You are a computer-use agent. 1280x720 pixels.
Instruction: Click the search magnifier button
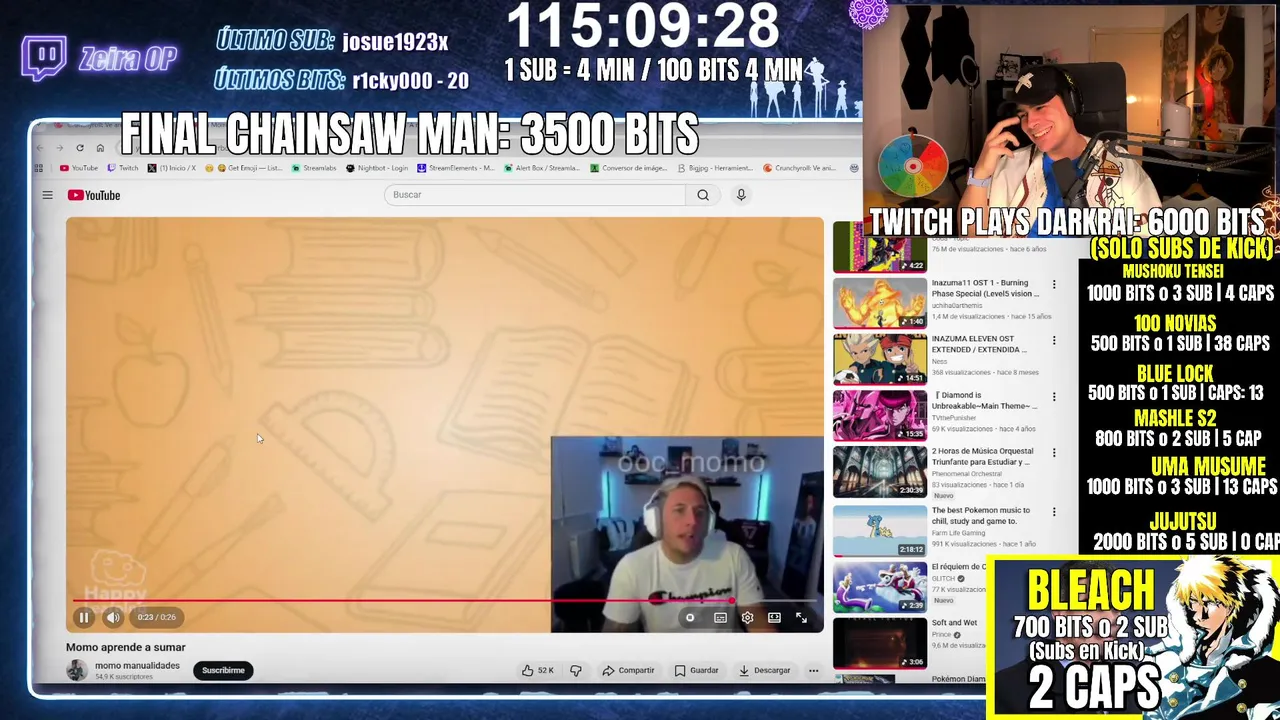pyautogui.click(x=703, y=195)
